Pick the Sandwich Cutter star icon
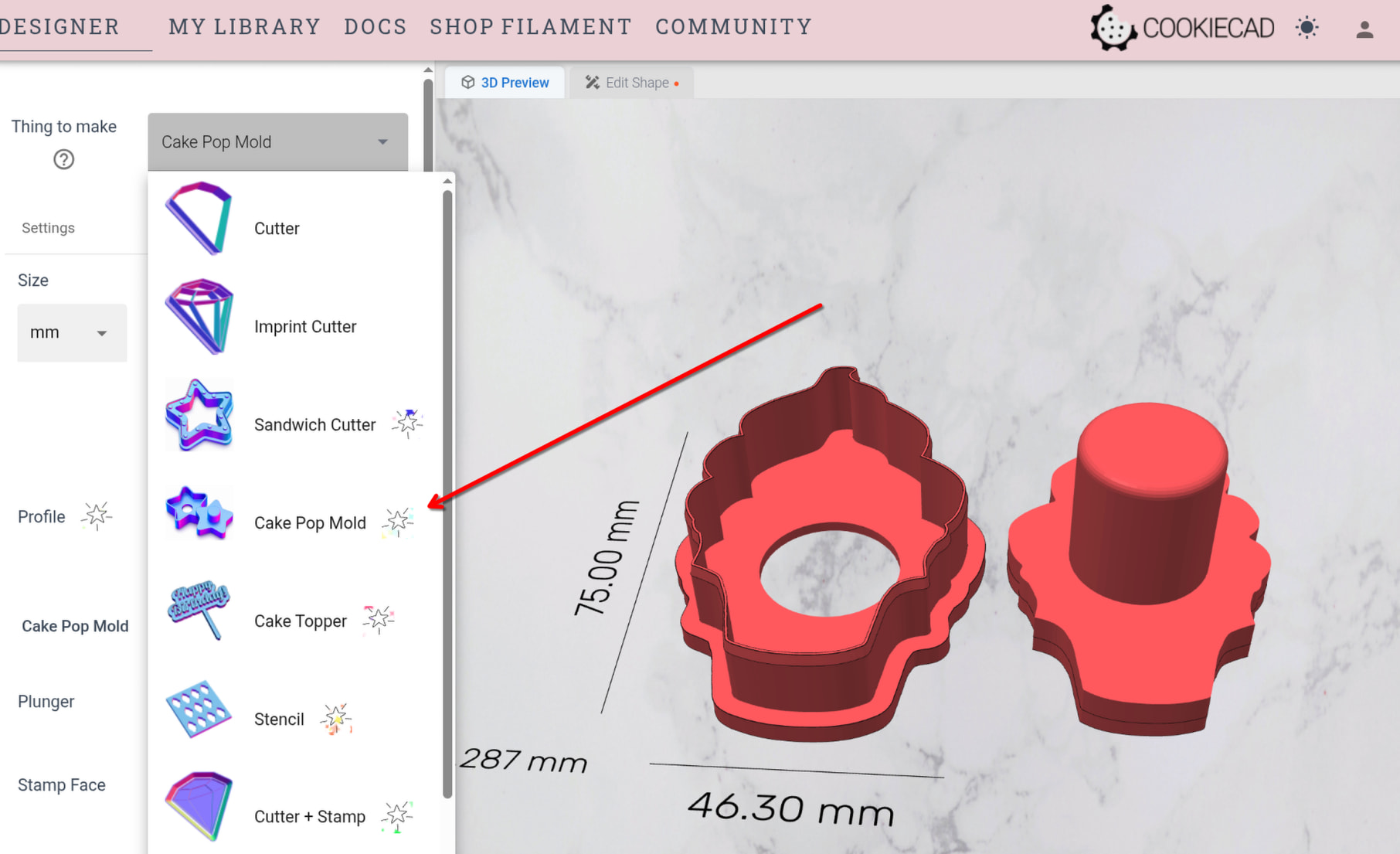 (x=199, y=415)
